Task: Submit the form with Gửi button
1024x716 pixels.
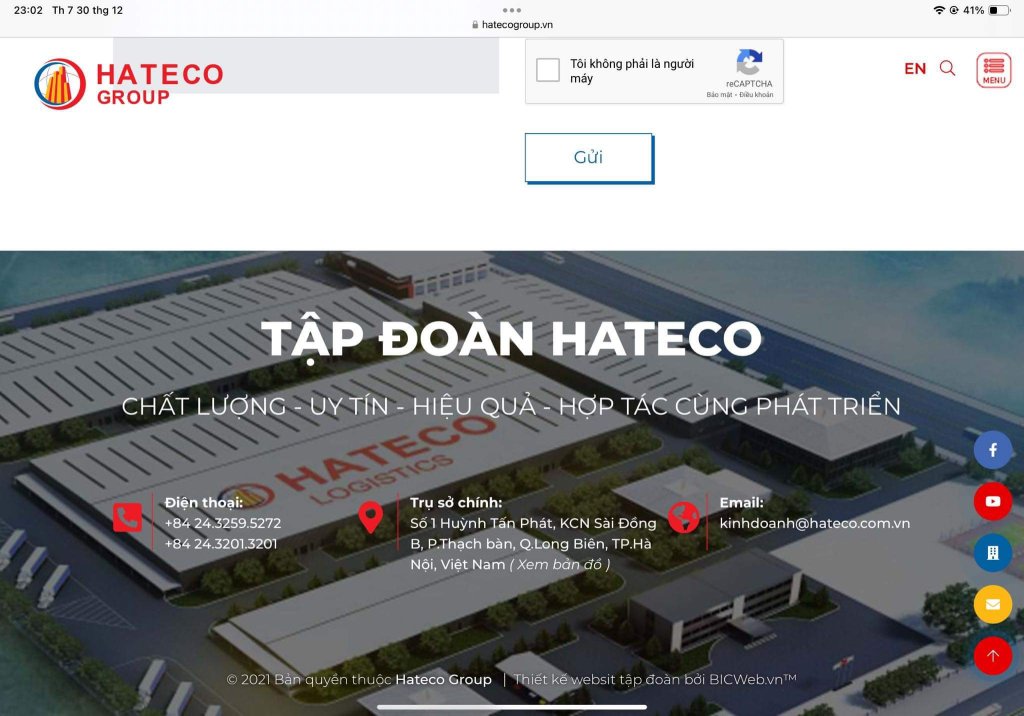Action: pos(588,157)
